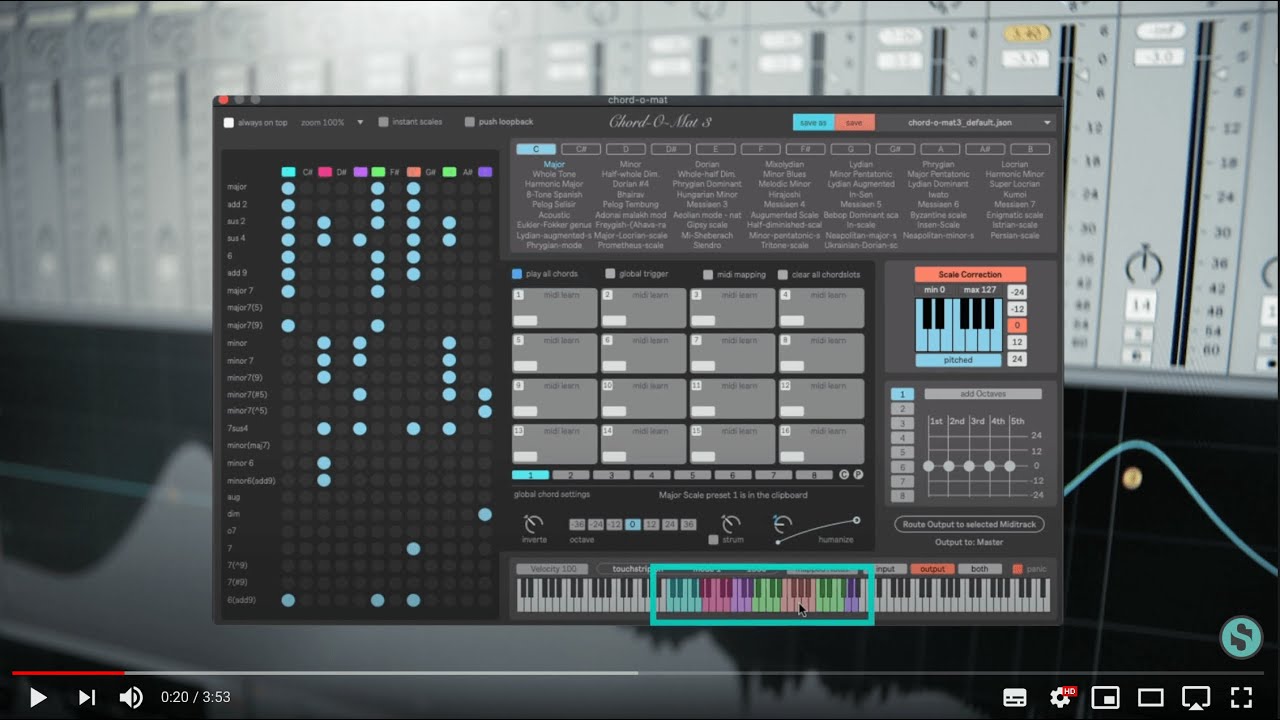This screenshot has width=1280, height=720.
Task: Select preset tab 2 below chord slots
Action: coord(571,475)
